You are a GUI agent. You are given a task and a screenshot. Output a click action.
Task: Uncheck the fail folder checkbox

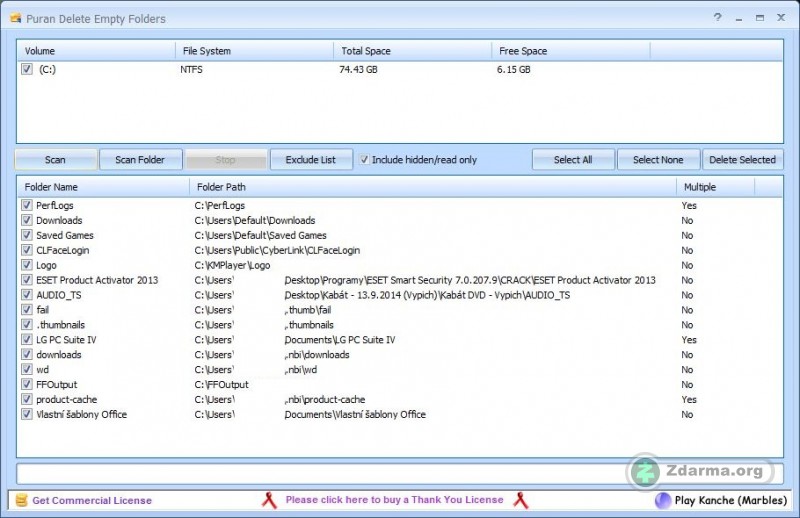(x=27, y=310)
